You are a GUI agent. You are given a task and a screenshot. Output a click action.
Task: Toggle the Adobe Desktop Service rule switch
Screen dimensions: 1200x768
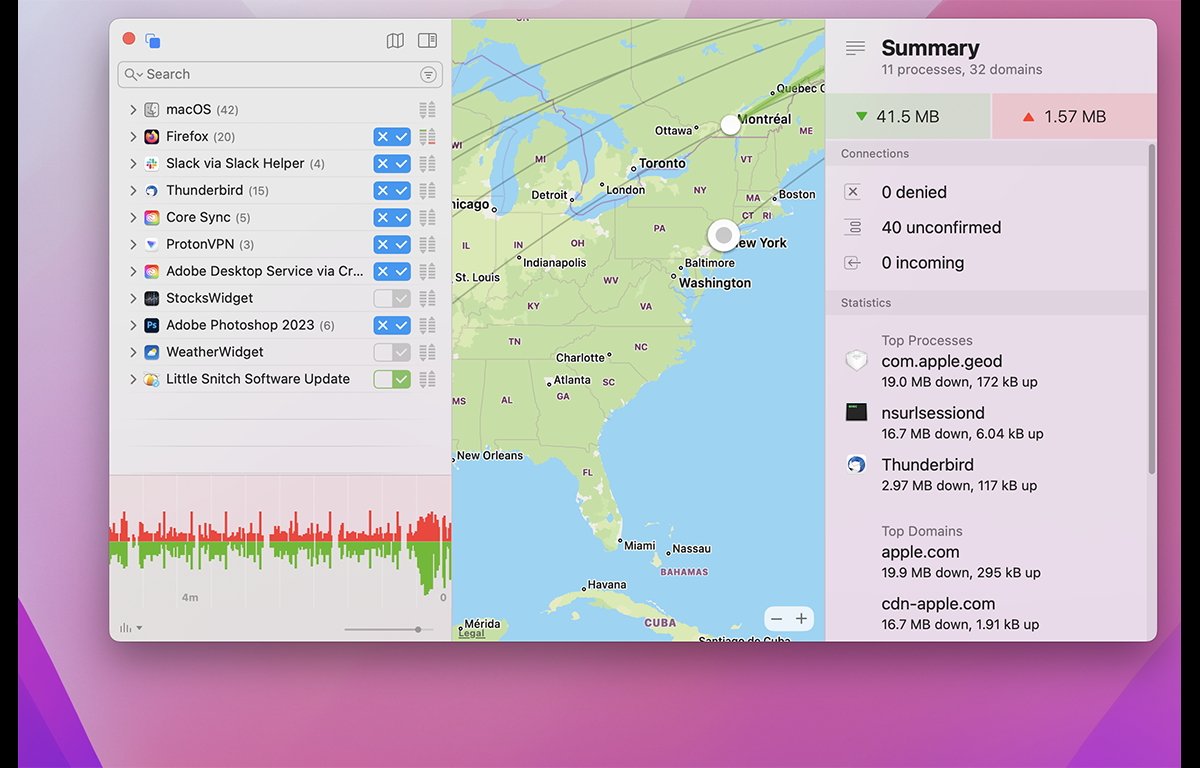[392, 272]
